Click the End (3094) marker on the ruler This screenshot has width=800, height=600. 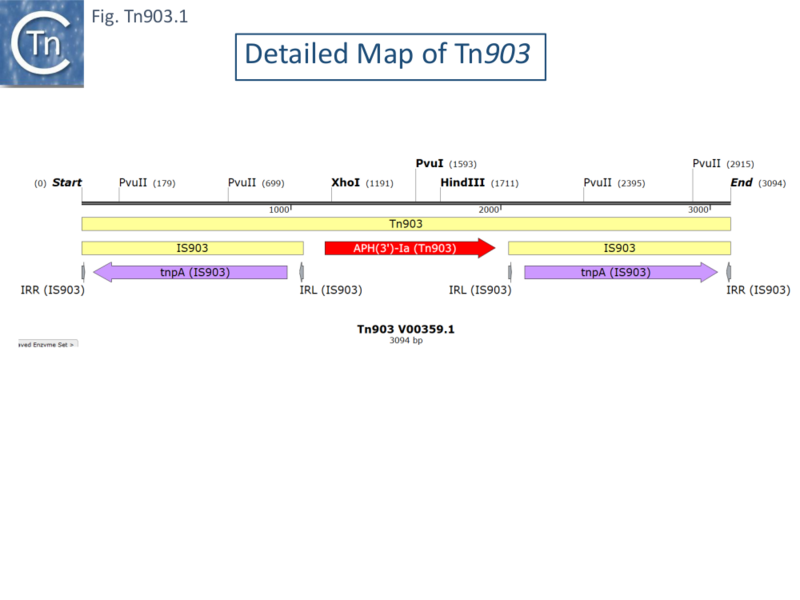pyautogui.click(x=756, y=183)
